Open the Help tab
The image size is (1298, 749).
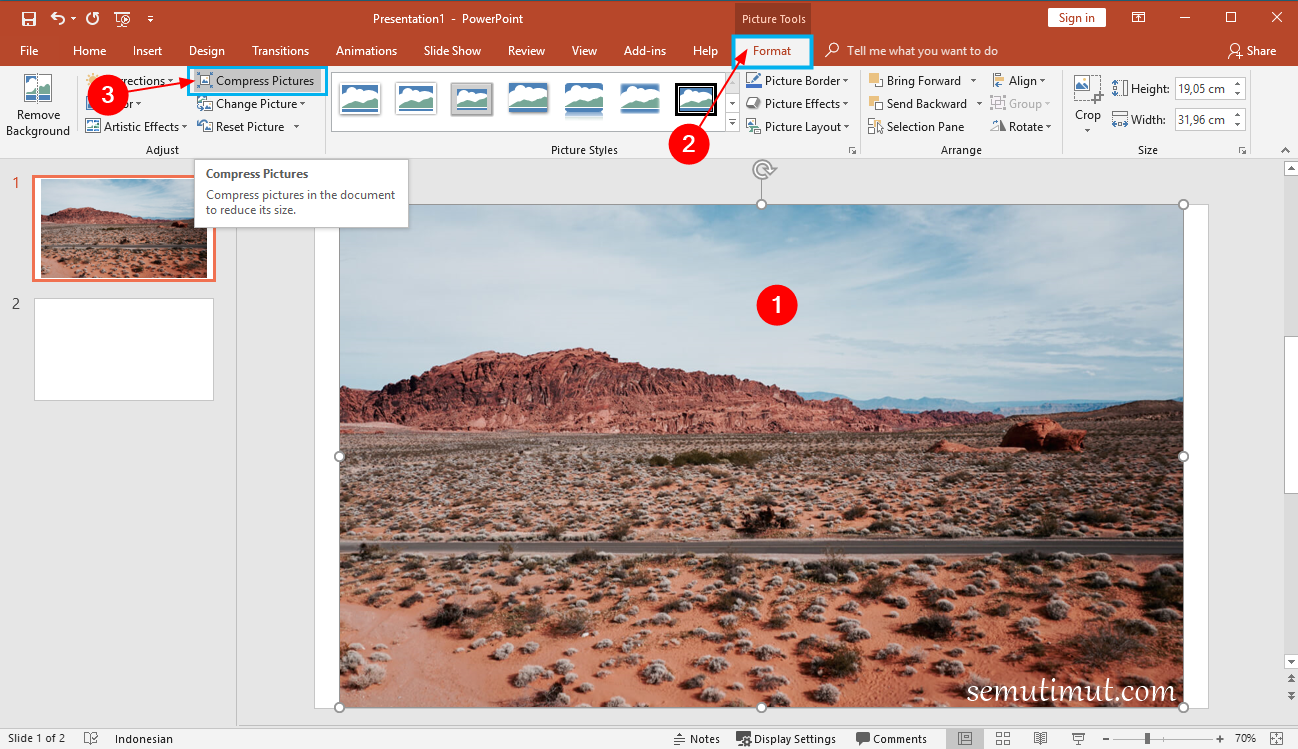tap(705, 51)
